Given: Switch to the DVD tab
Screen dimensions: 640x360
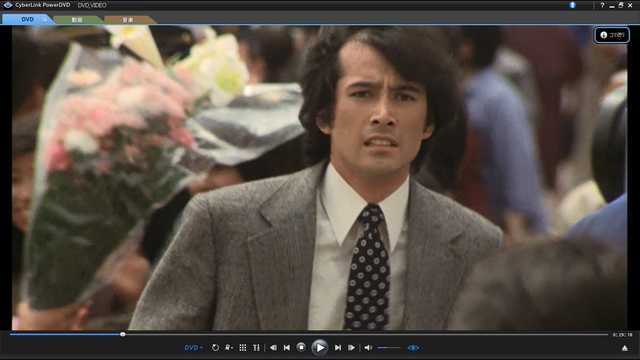Looking at the screenshot, I should [x=27, y=19].
